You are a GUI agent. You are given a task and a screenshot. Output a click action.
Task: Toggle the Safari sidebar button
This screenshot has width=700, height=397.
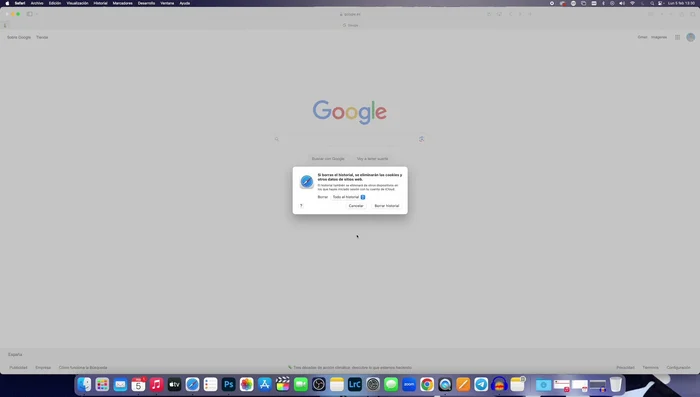pyautogui.click(x=29, y=14)
